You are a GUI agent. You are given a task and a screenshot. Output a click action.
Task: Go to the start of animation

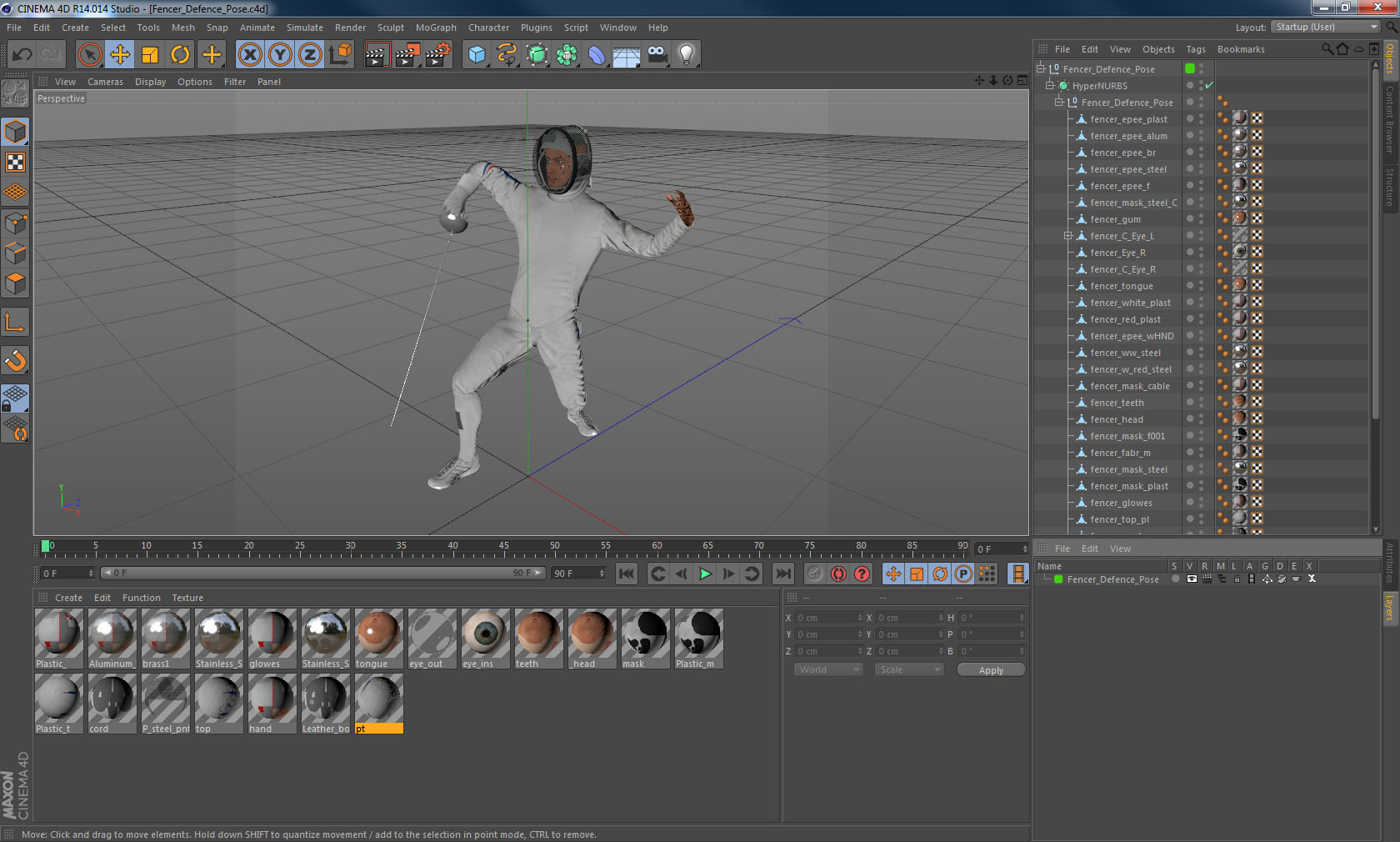627,574
